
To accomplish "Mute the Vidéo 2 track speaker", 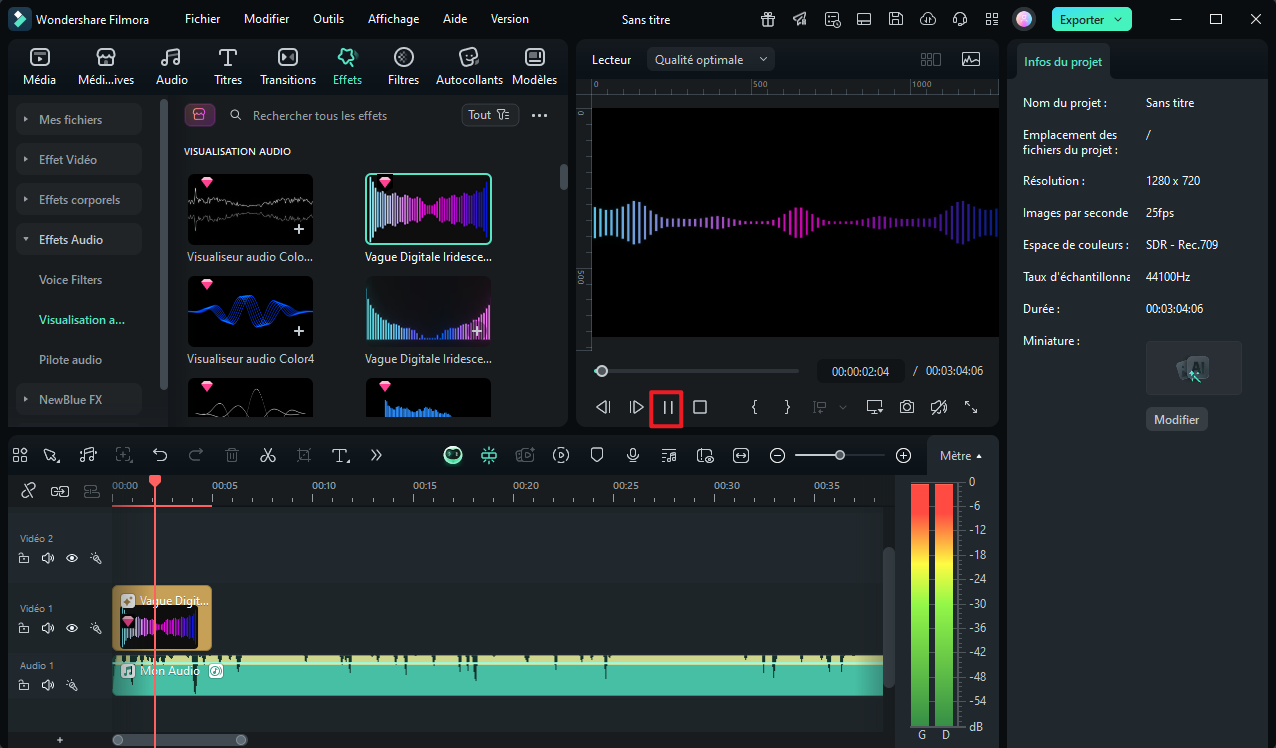I will coord(48,558).
